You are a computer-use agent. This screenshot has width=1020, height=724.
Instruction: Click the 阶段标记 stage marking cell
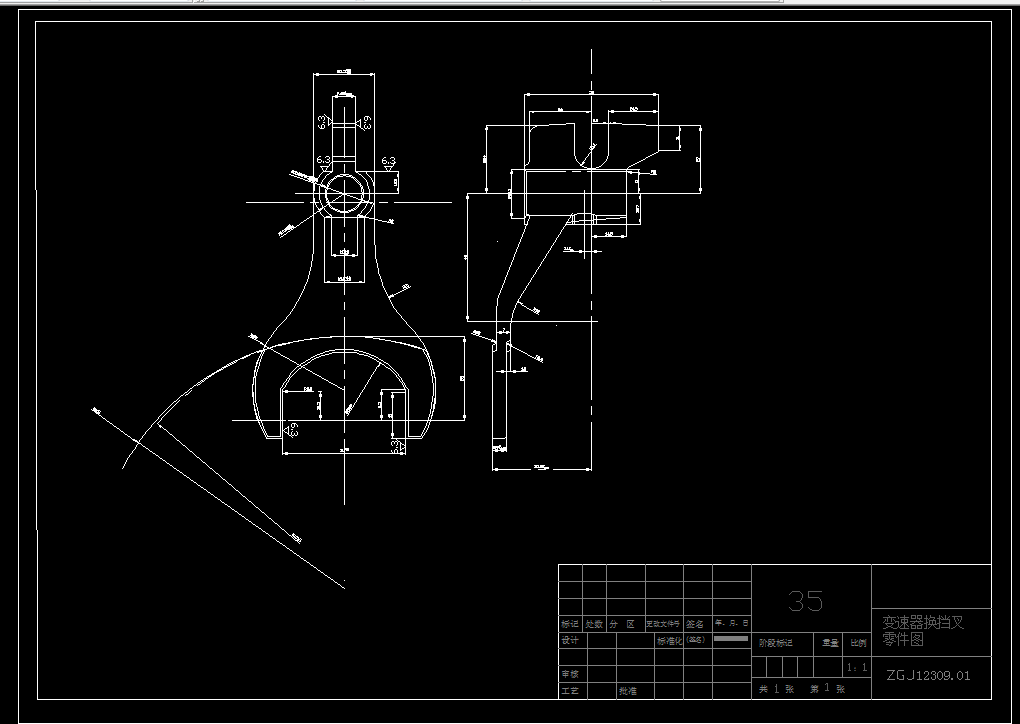click(777, 642)
